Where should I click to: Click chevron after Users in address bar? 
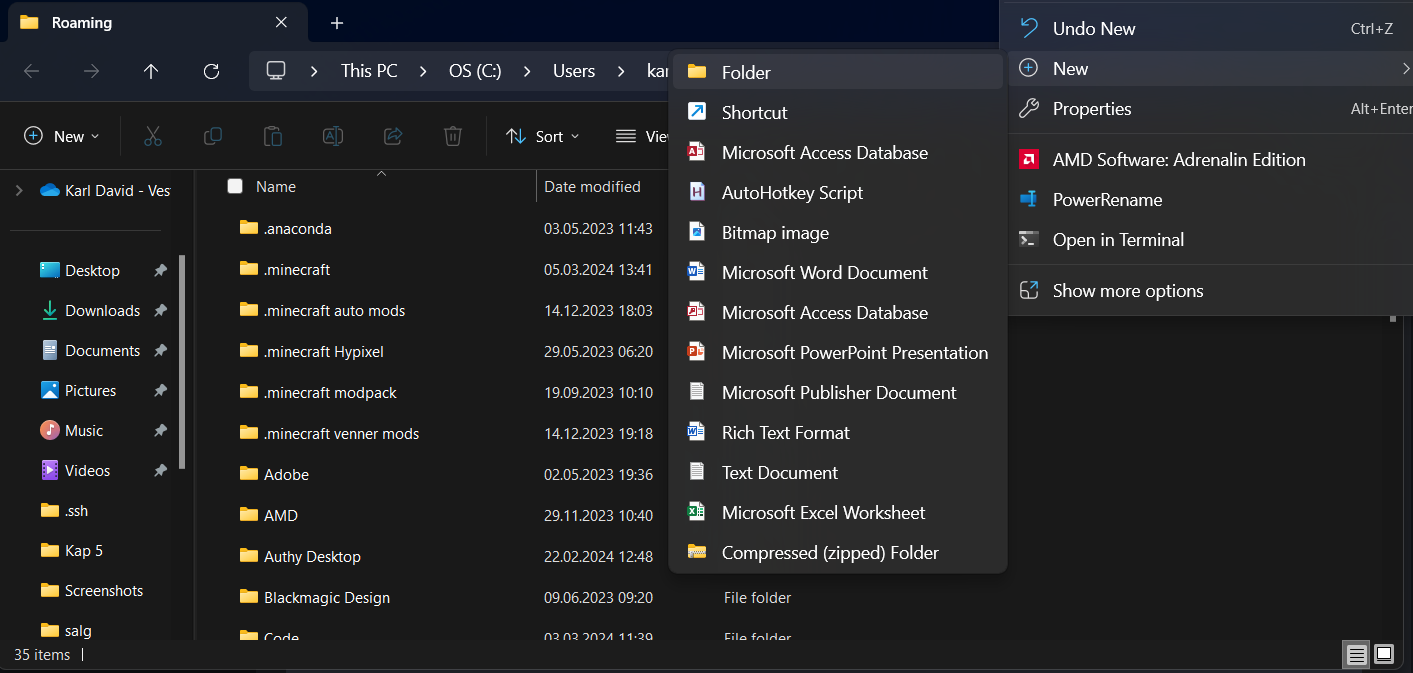pos(621,71)
